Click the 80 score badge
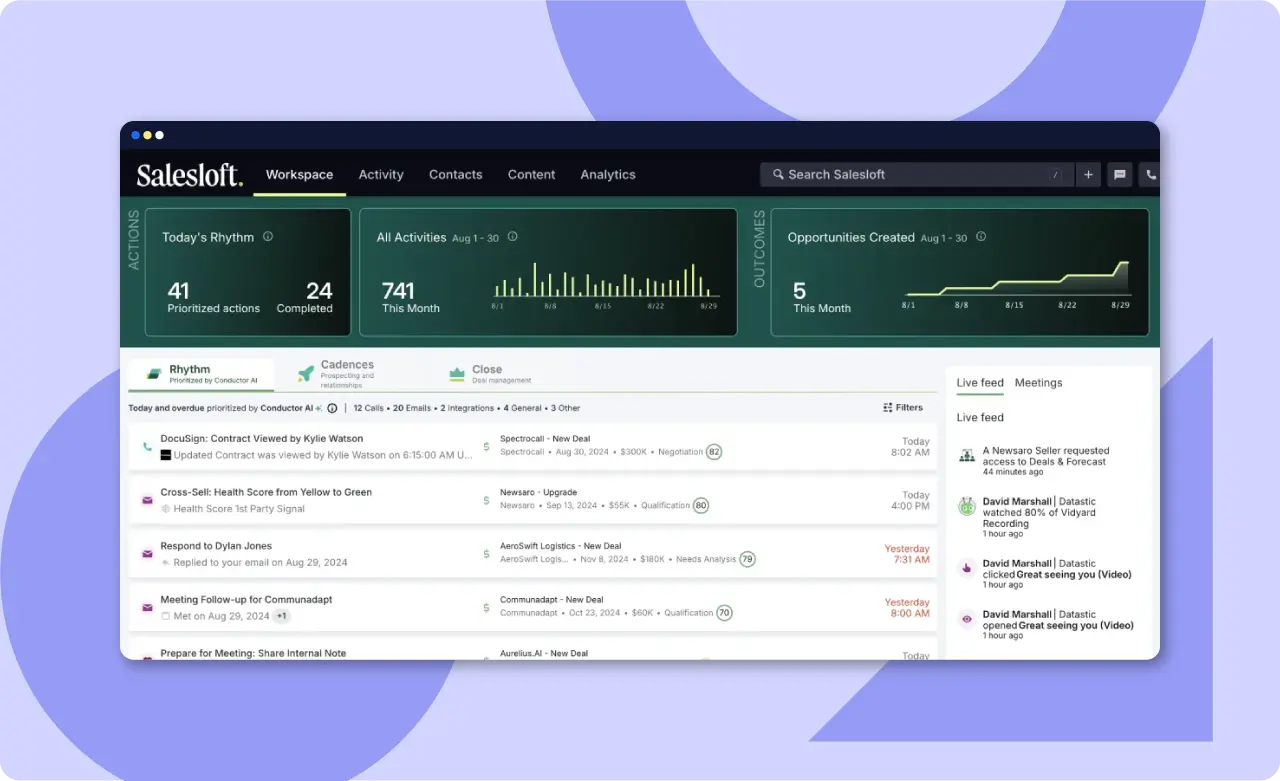Viewport: 1280px width, 781px height. pyautogui.click(x=701, y=506)
